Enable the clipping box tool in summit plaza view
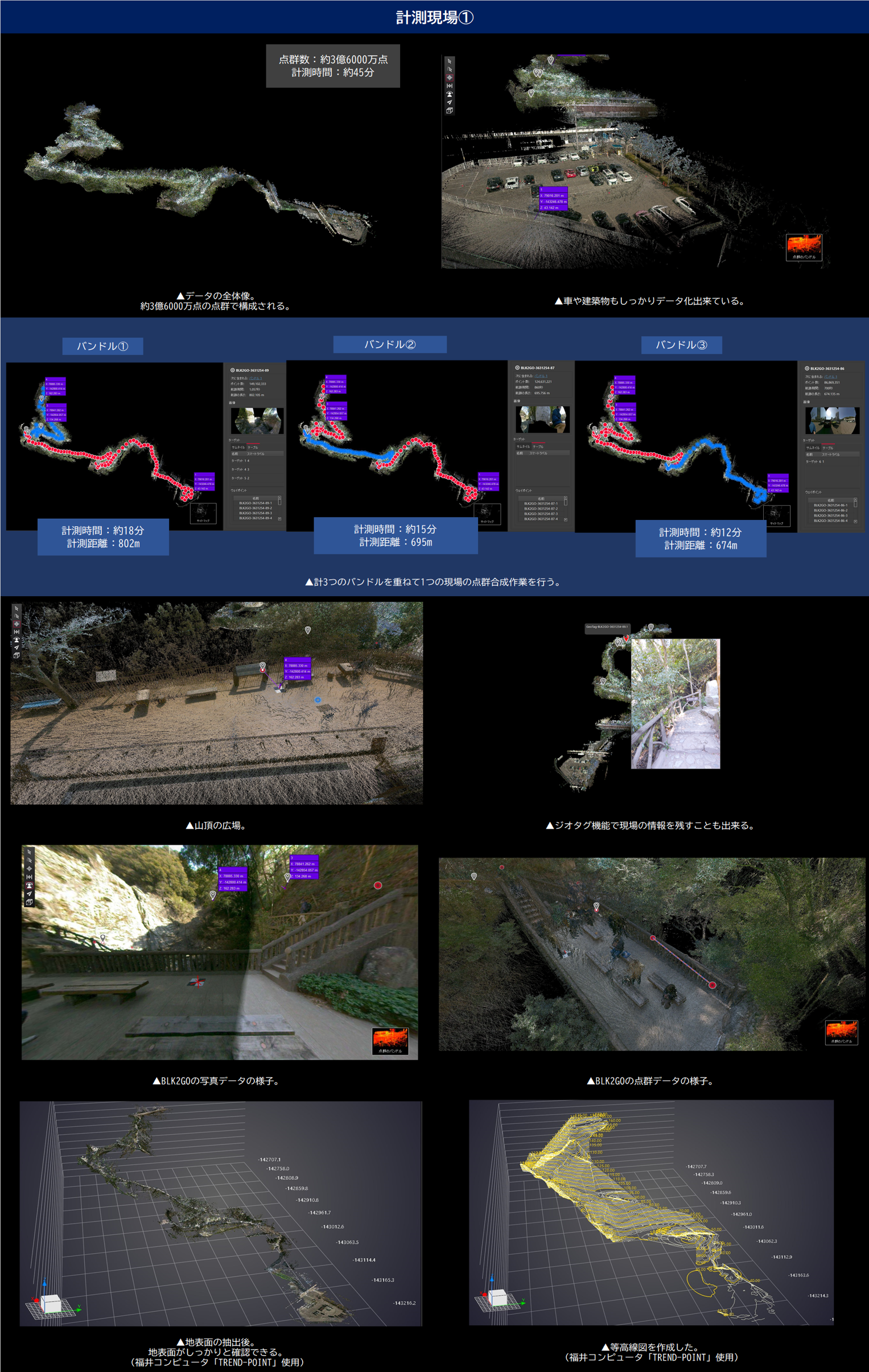This screenshot has width=869, height=1372. click(x=17, y=656)
